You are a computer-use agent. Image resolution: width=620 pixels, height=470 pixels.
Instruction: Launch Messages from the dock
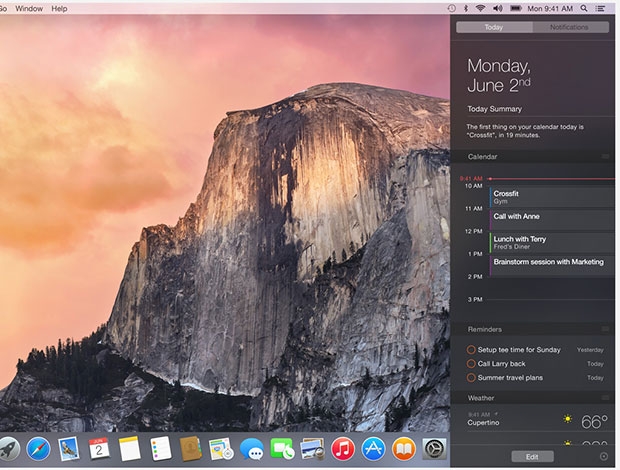pyautogui.click(x=252, y=449)
